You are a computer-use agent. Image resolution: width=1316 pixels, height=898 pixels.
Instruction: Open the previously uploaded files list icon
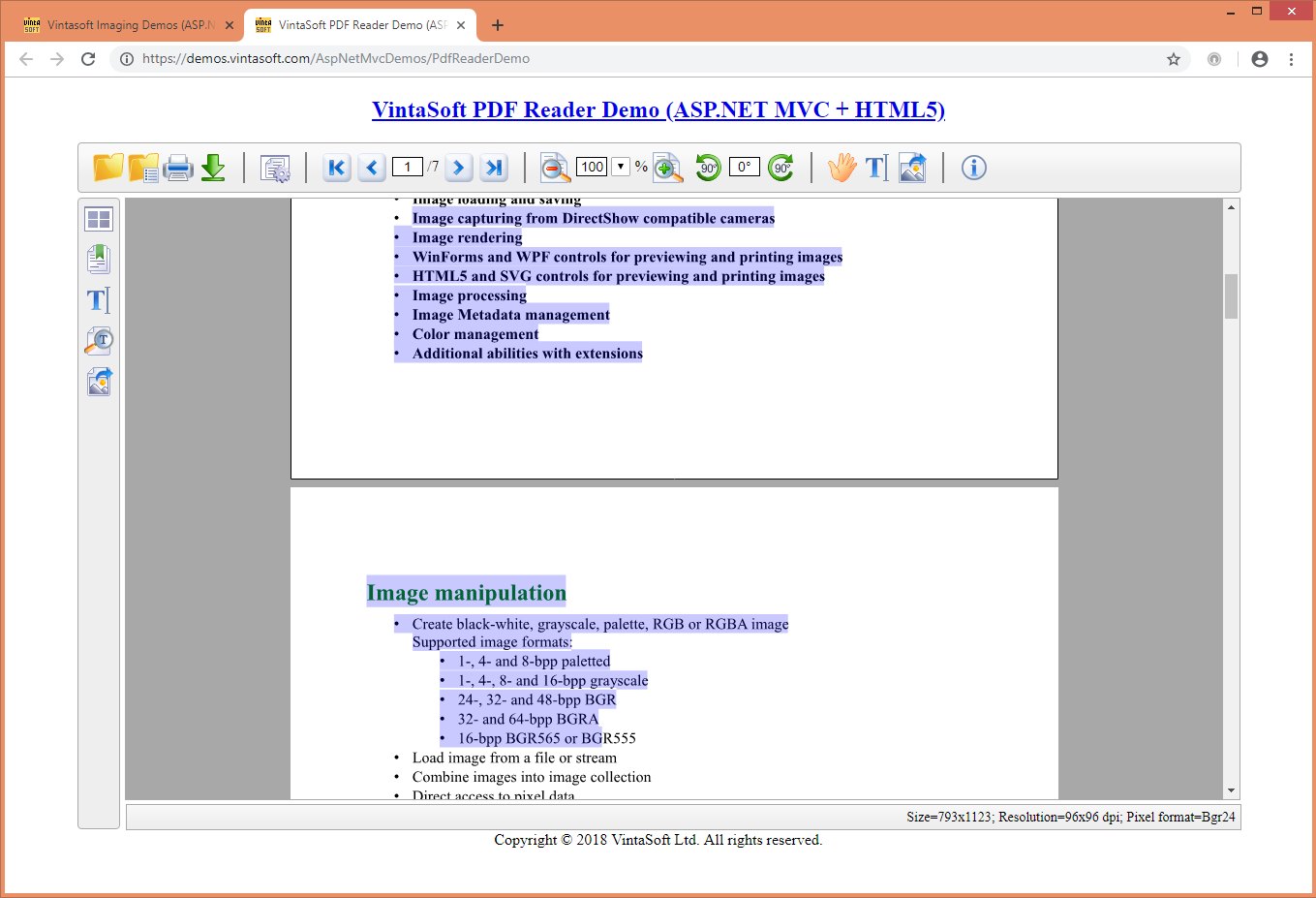(x=143, y=168)
